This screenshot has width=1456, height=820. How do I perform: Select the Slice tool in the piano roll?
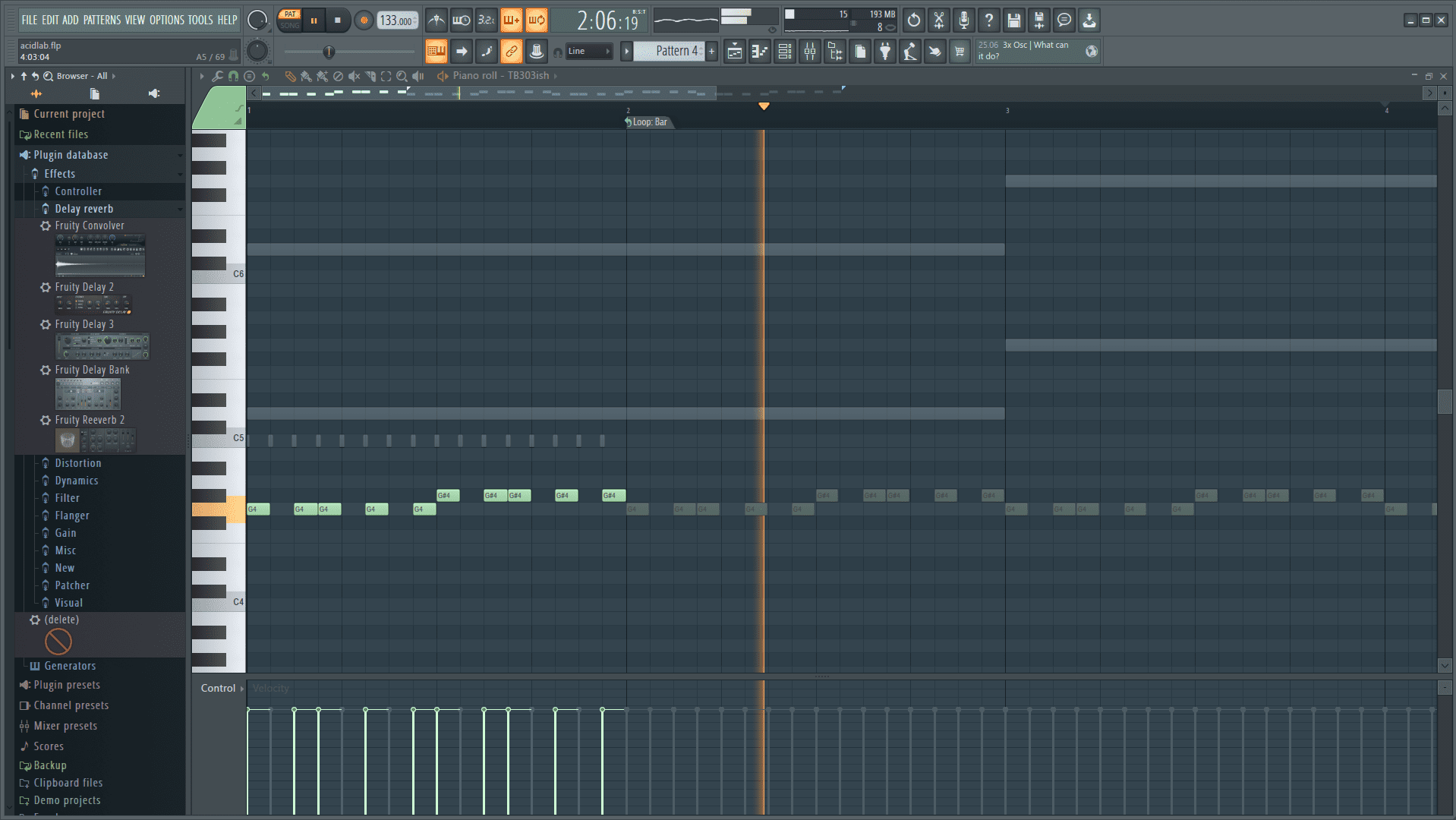(x=370, y=76)
